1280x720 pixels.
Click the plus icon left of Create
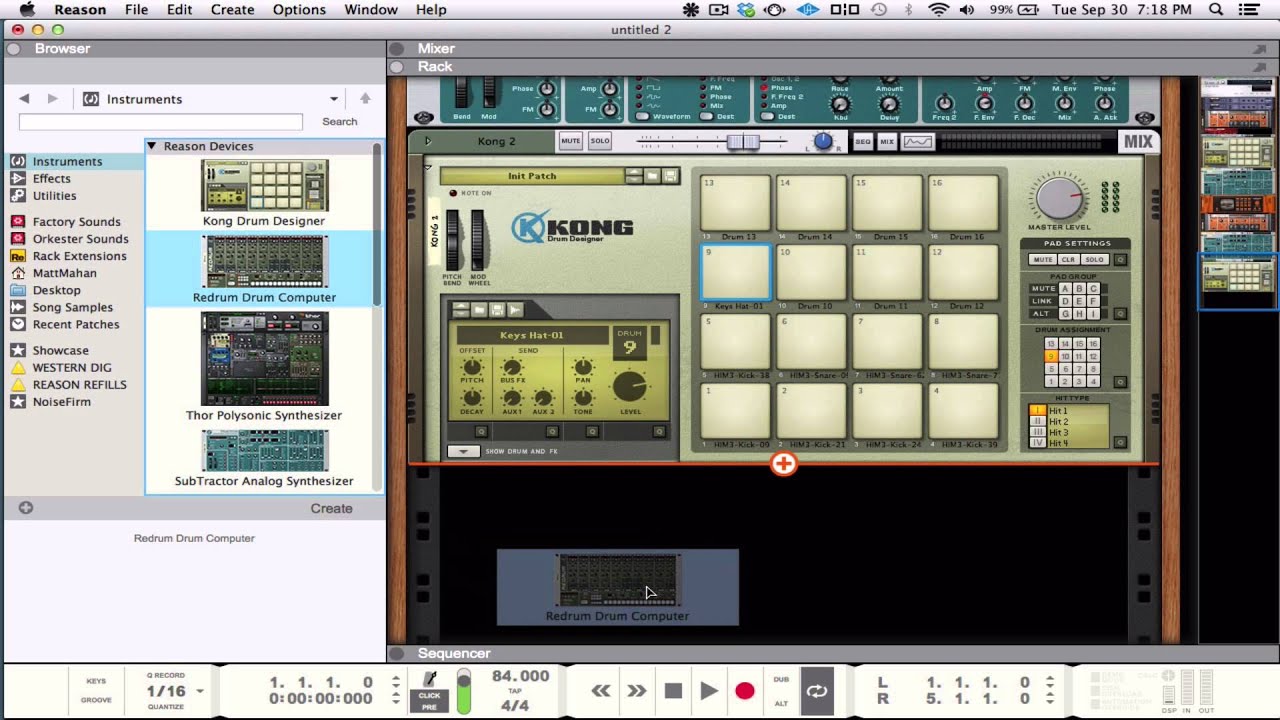tap(26, 508)
